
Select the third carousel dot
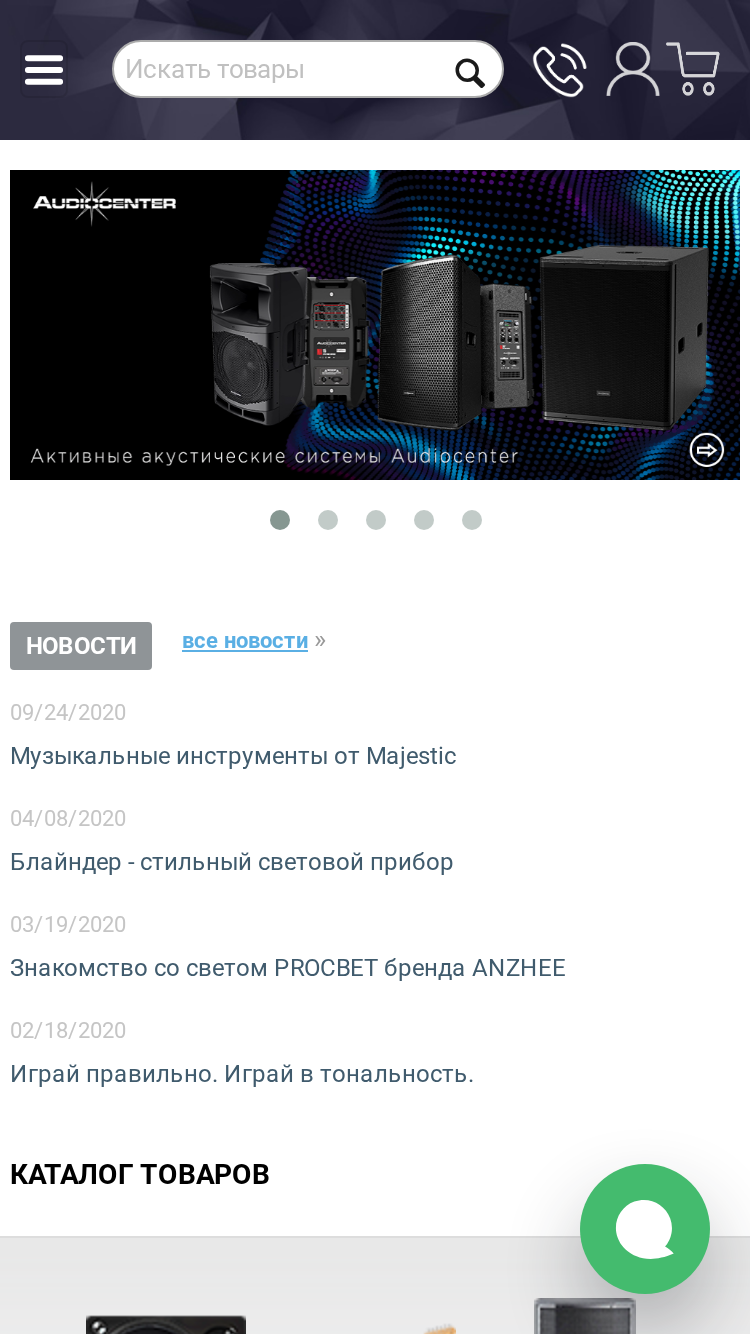(376, 520)
